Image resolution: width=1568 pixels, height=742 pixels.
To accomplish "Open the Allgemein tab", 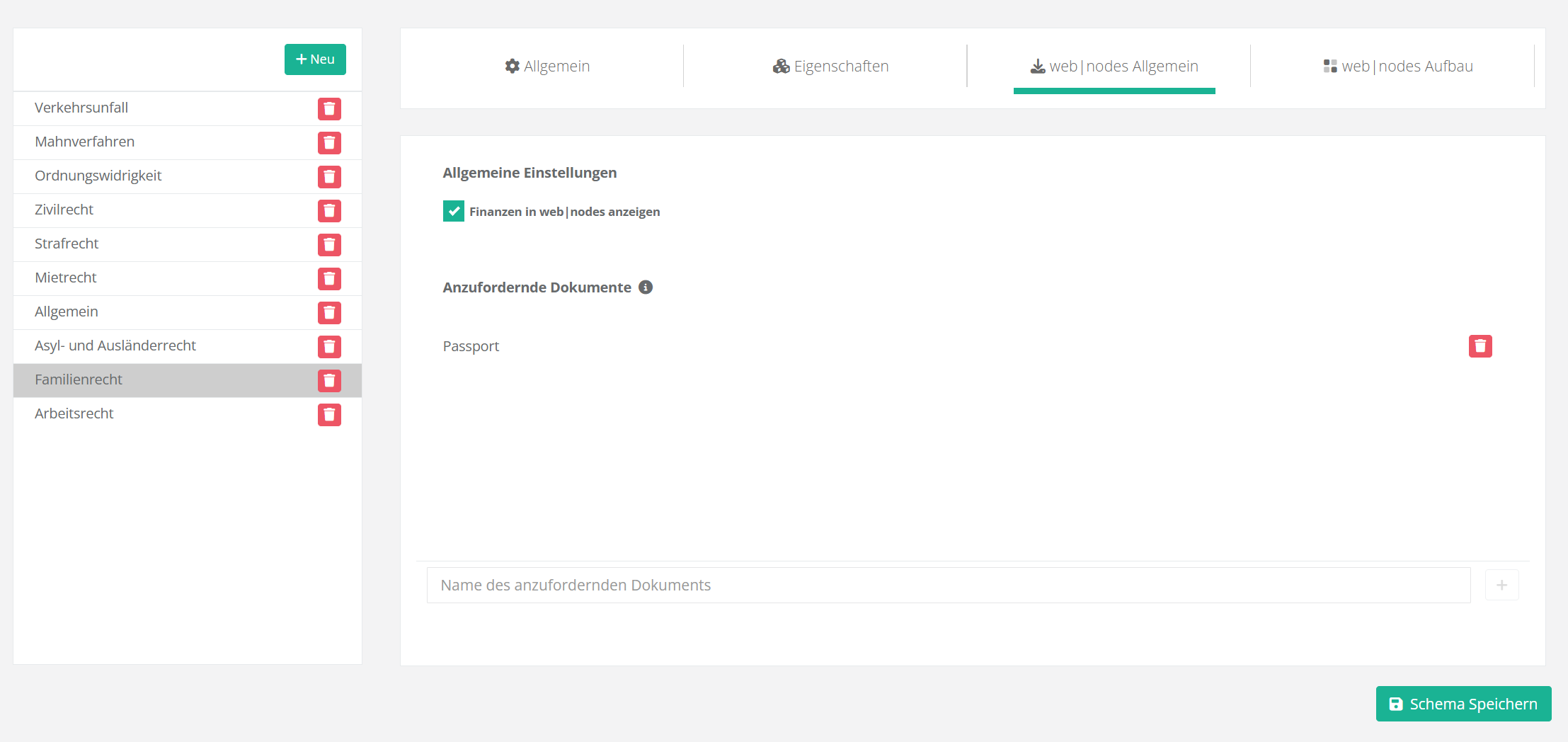I will click(547, 67).
